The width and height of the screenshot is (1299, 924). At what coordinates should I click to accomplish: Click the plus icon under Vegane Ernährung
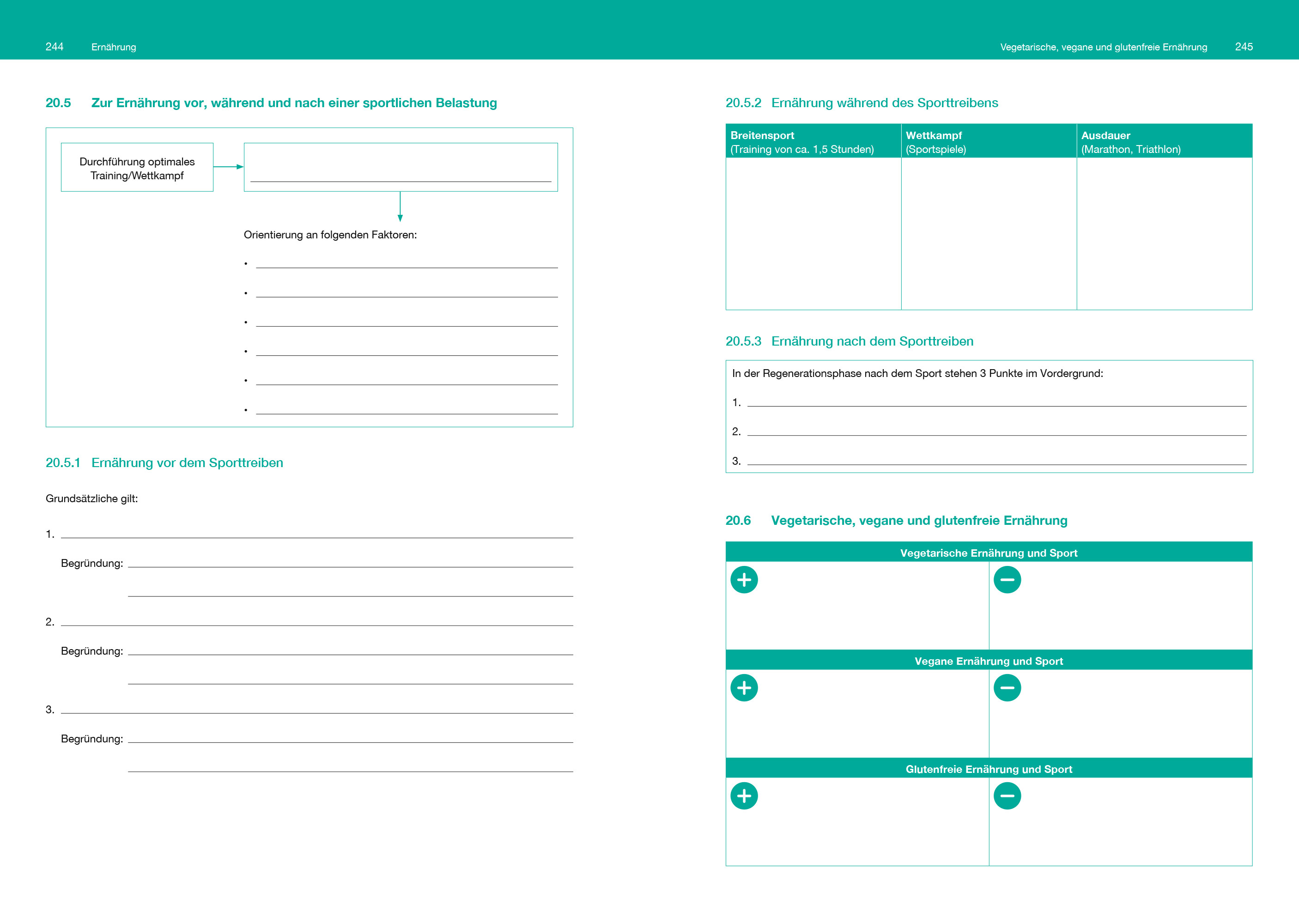(744, 688)
